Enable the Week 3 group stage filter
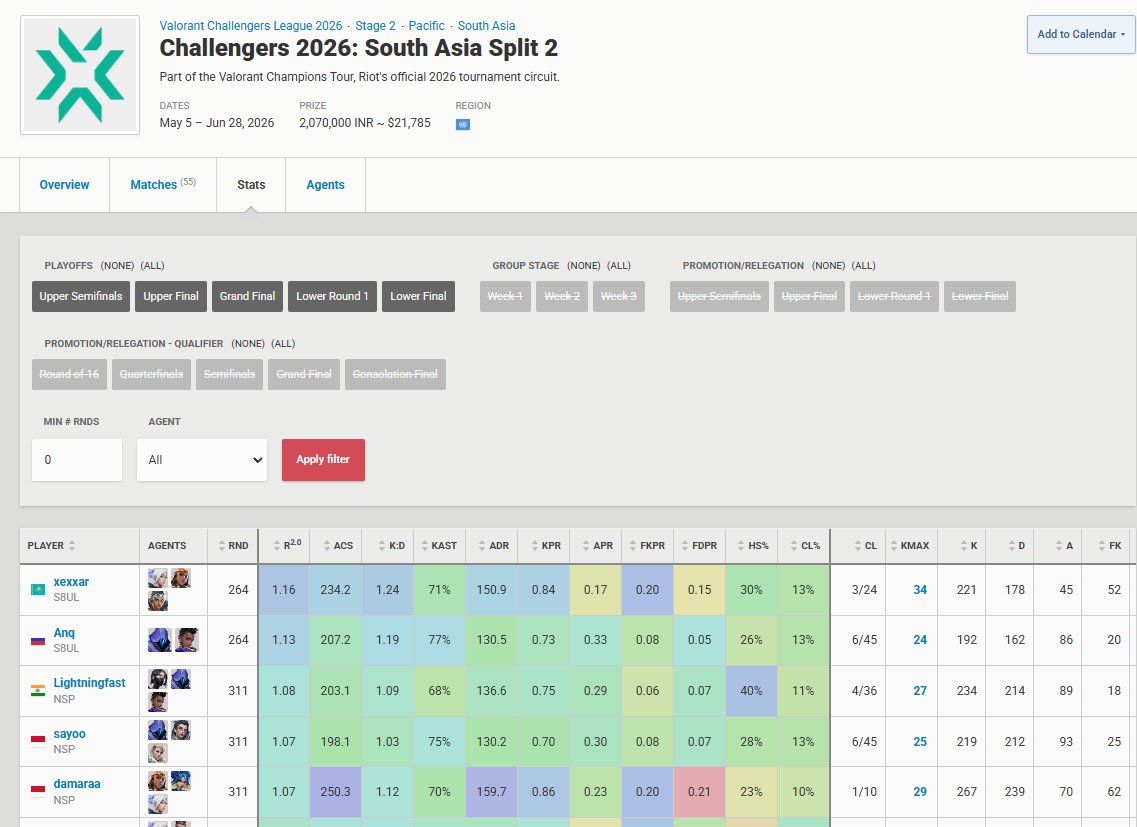The image size is (1137, 827). coord(619,296)
